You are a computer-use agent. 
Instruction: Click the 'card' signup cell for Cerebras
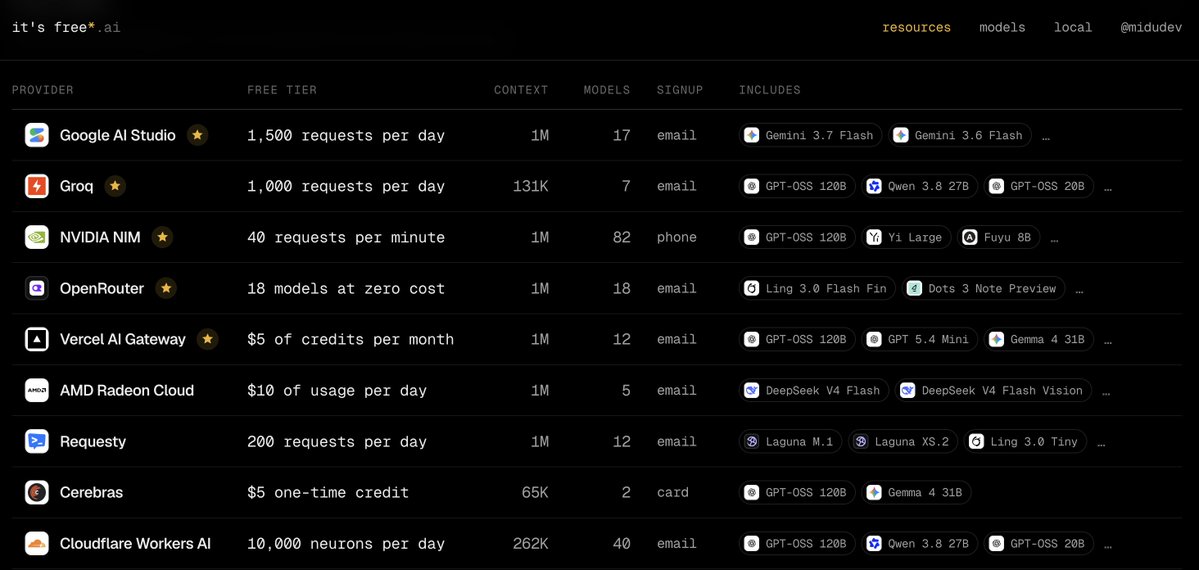pos(673,492)
